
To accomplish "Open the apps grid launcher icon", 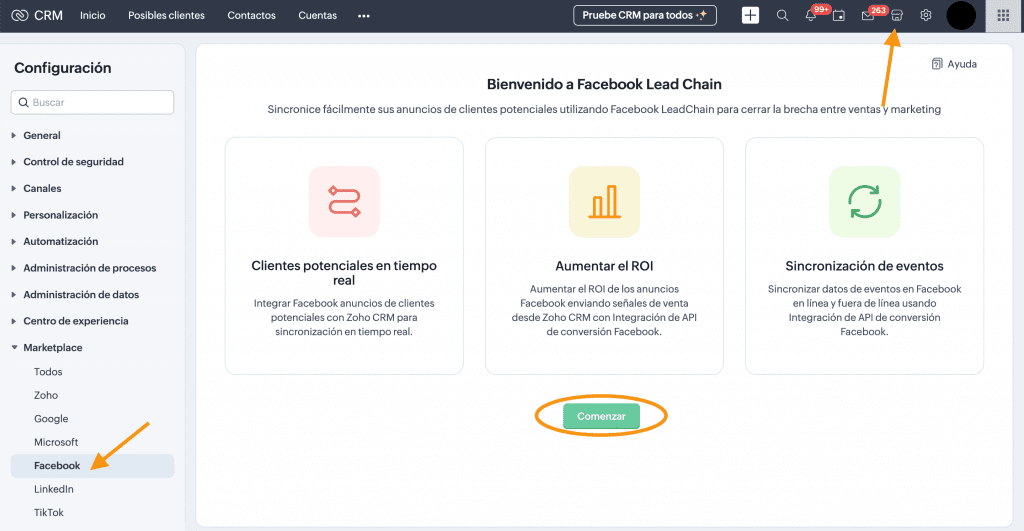I will pos(1003,16).
